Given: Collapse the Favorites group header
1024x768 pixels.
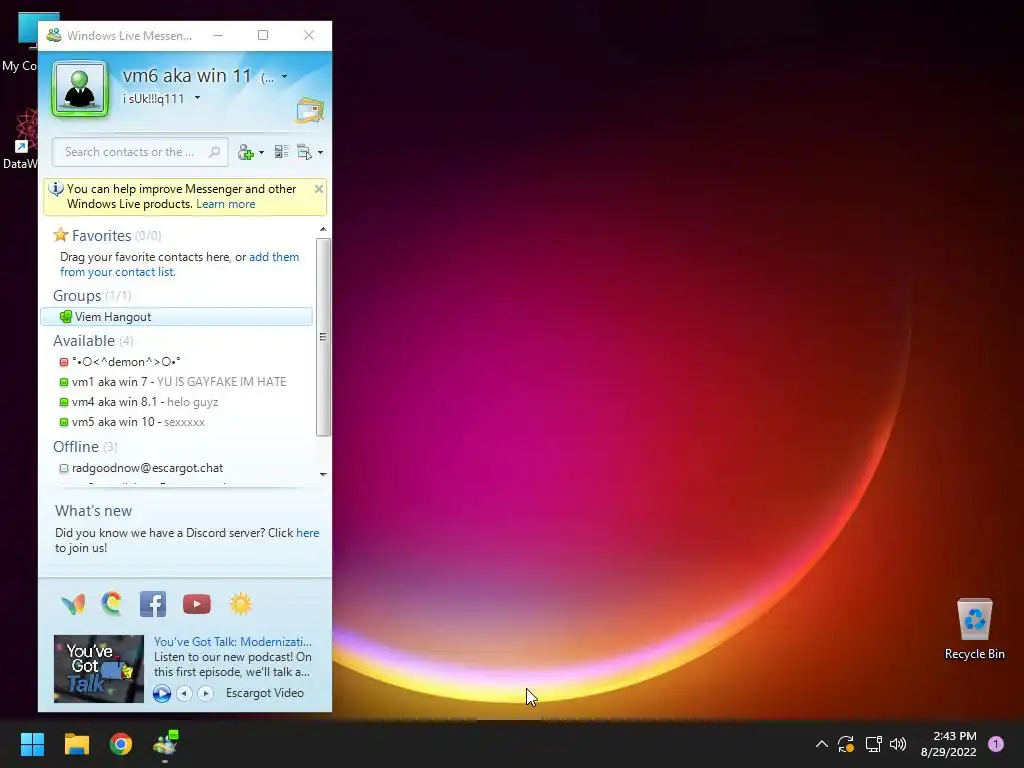Looking at the screenshot, I should point(101,235).
